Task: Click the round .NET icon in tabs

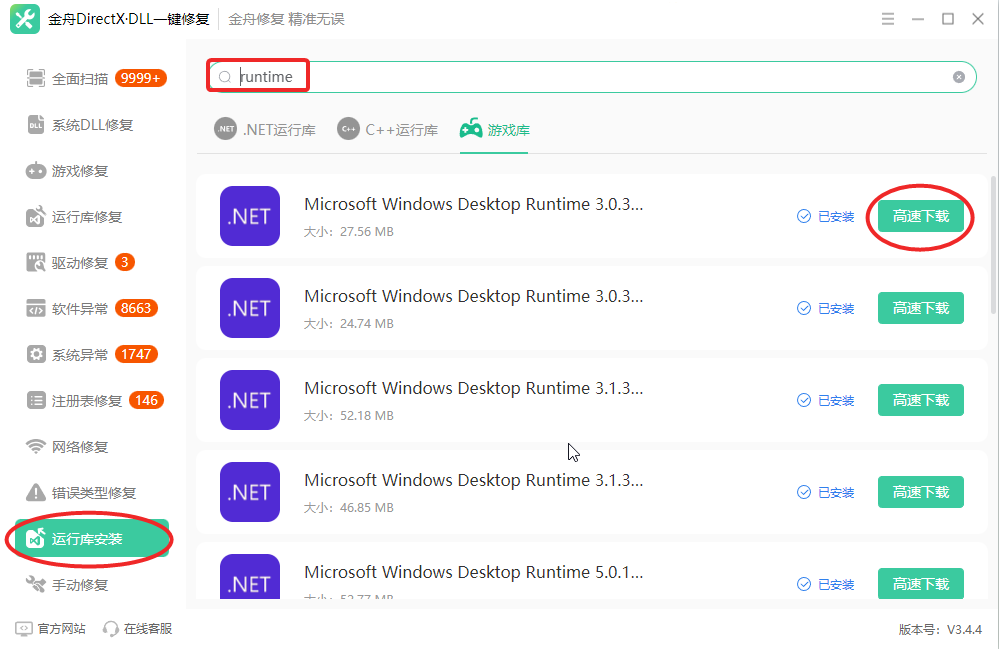Action: [x=226, y=129]
